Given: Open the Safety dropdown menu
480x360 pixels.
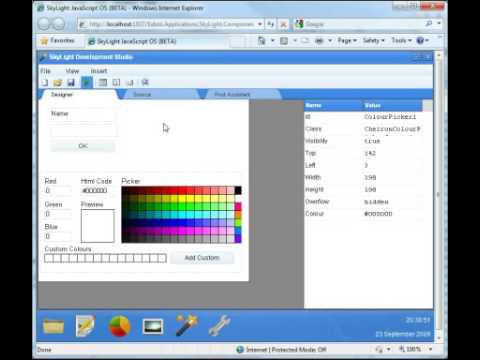Looking at the screenshot, I should [x=374, y=40].
